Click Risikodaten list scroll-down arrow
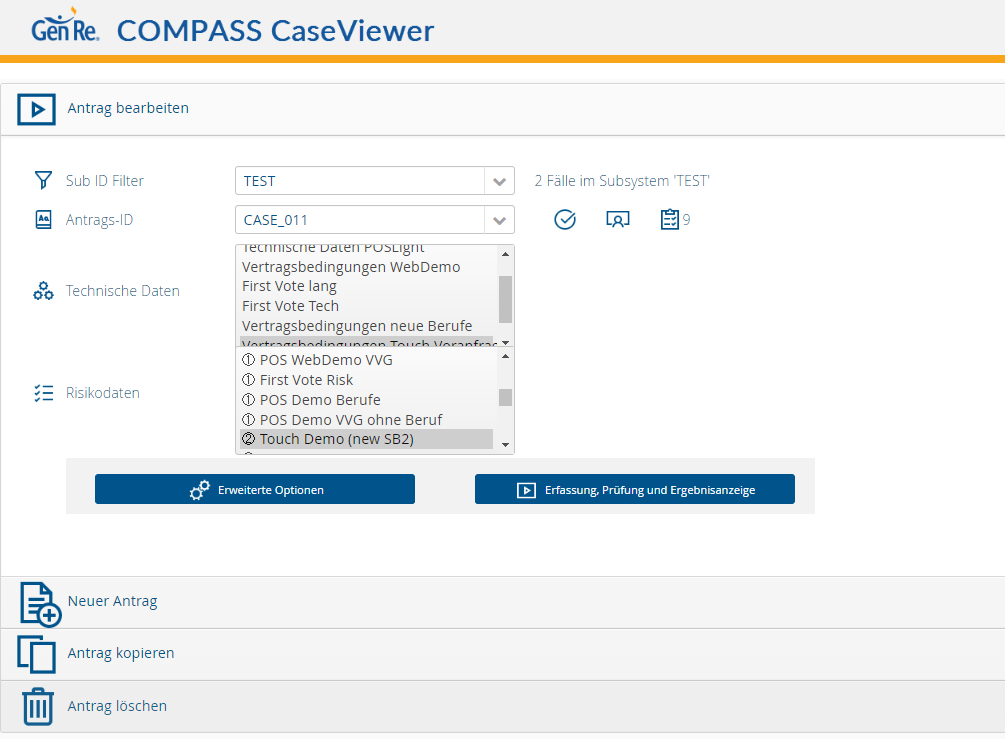This screenshot has height=739, width=1005. coord(506,445)
